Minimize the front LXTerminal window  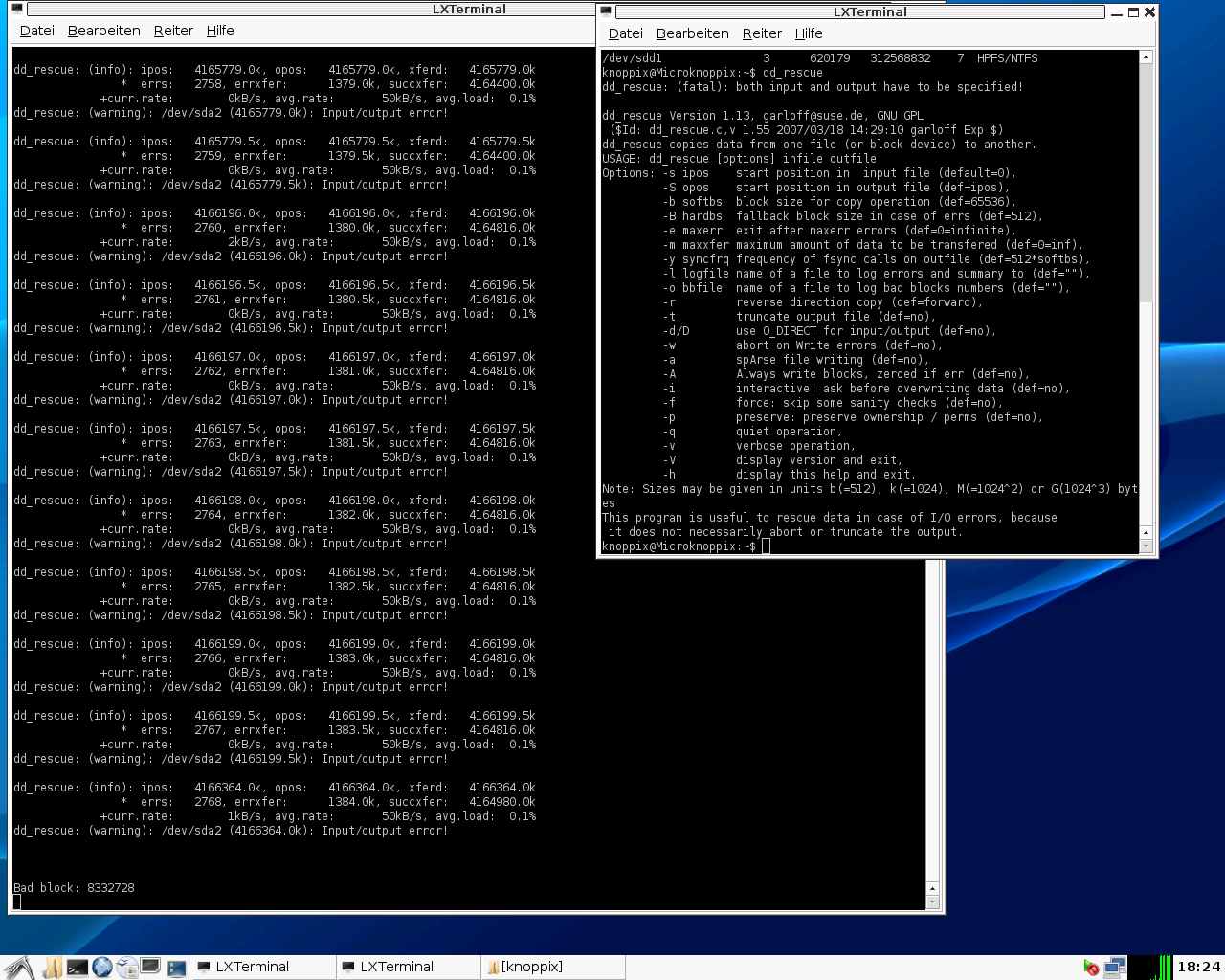(1119, 12)
